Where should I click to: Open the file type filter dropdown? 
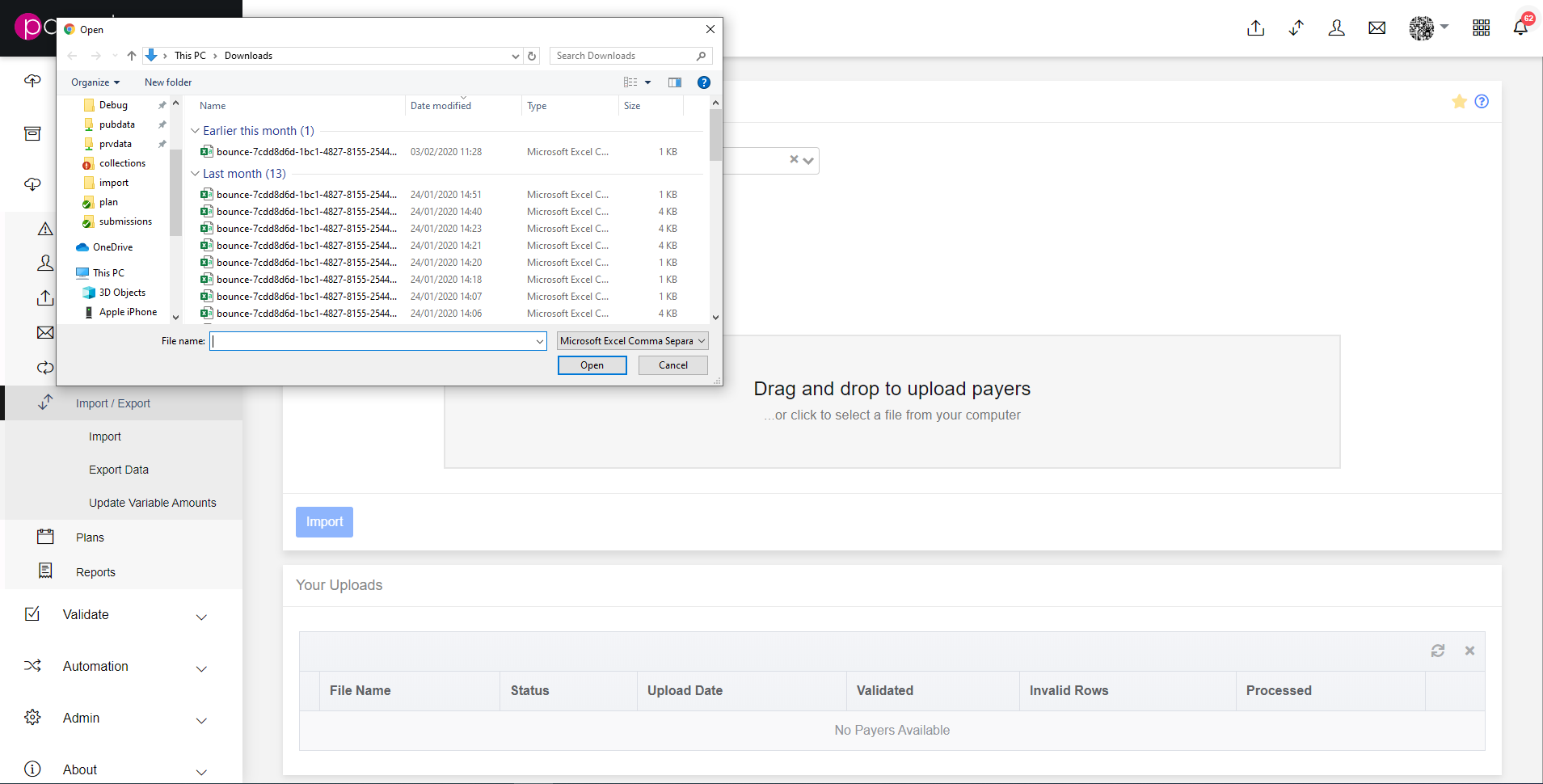[x=633, y=341]
